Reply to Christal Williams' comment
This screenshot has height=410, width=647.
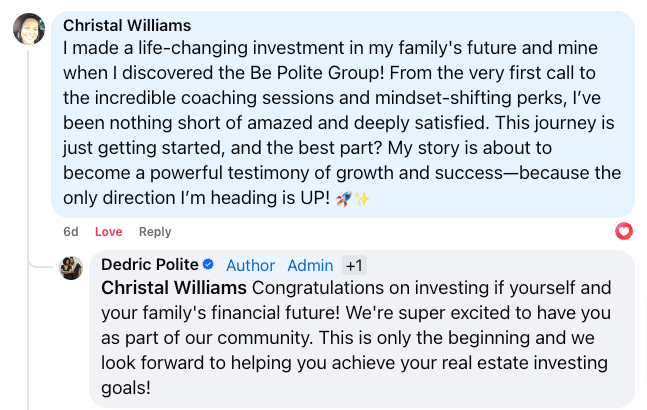155,232
